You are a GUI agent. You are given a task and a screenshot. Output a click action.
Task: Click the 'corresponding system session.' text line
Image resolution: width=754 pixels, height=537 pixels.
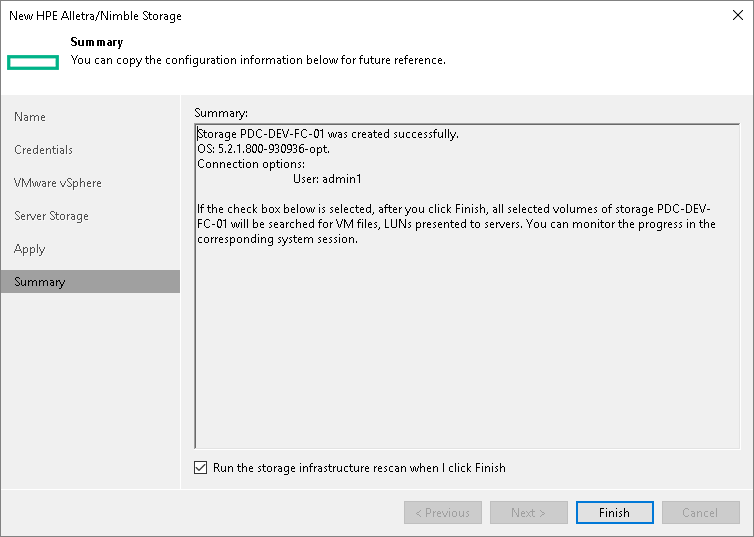(x=277, y=239)
